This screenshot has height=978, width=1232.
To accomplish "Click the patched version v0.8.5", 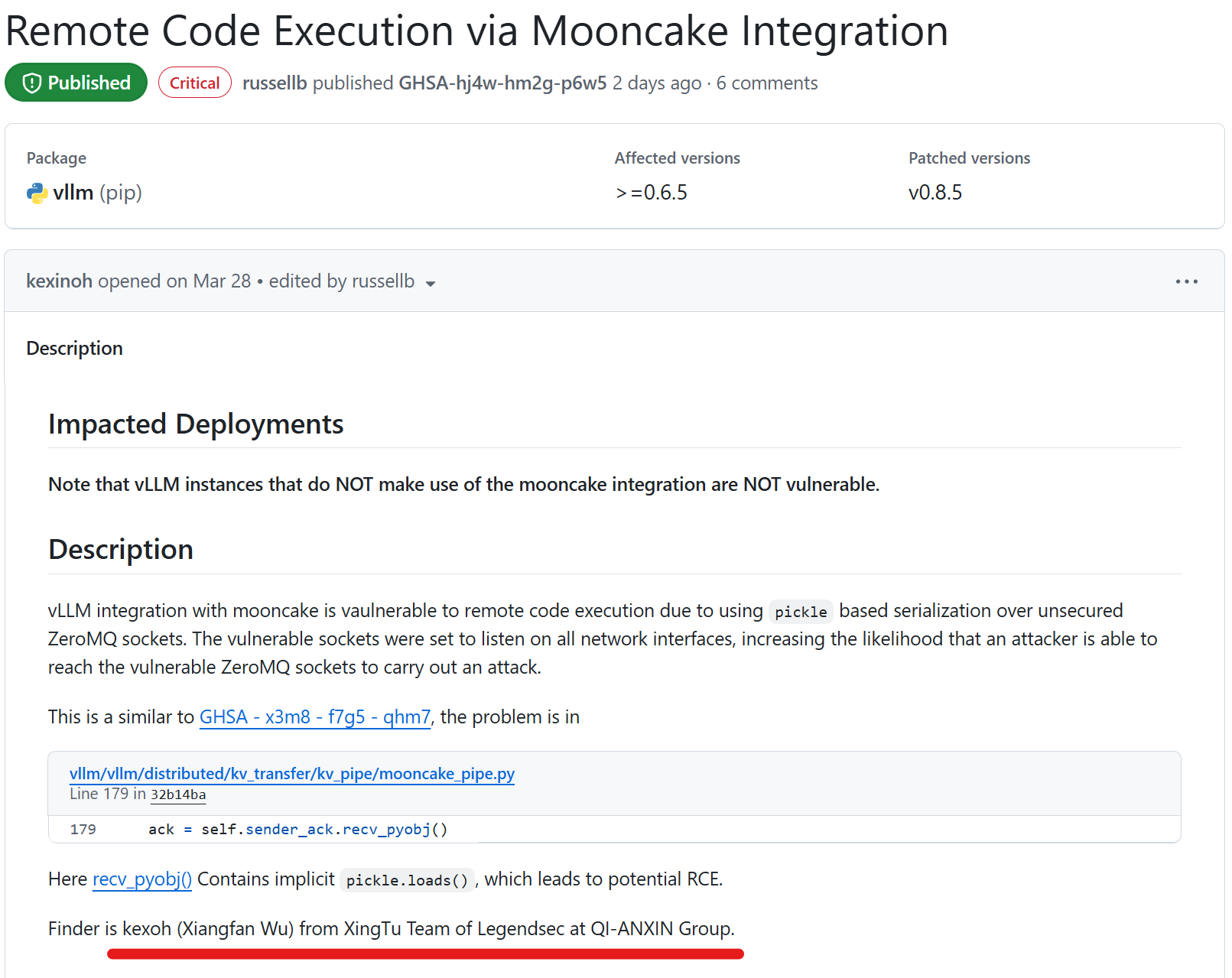I will (x=935, y=193).
